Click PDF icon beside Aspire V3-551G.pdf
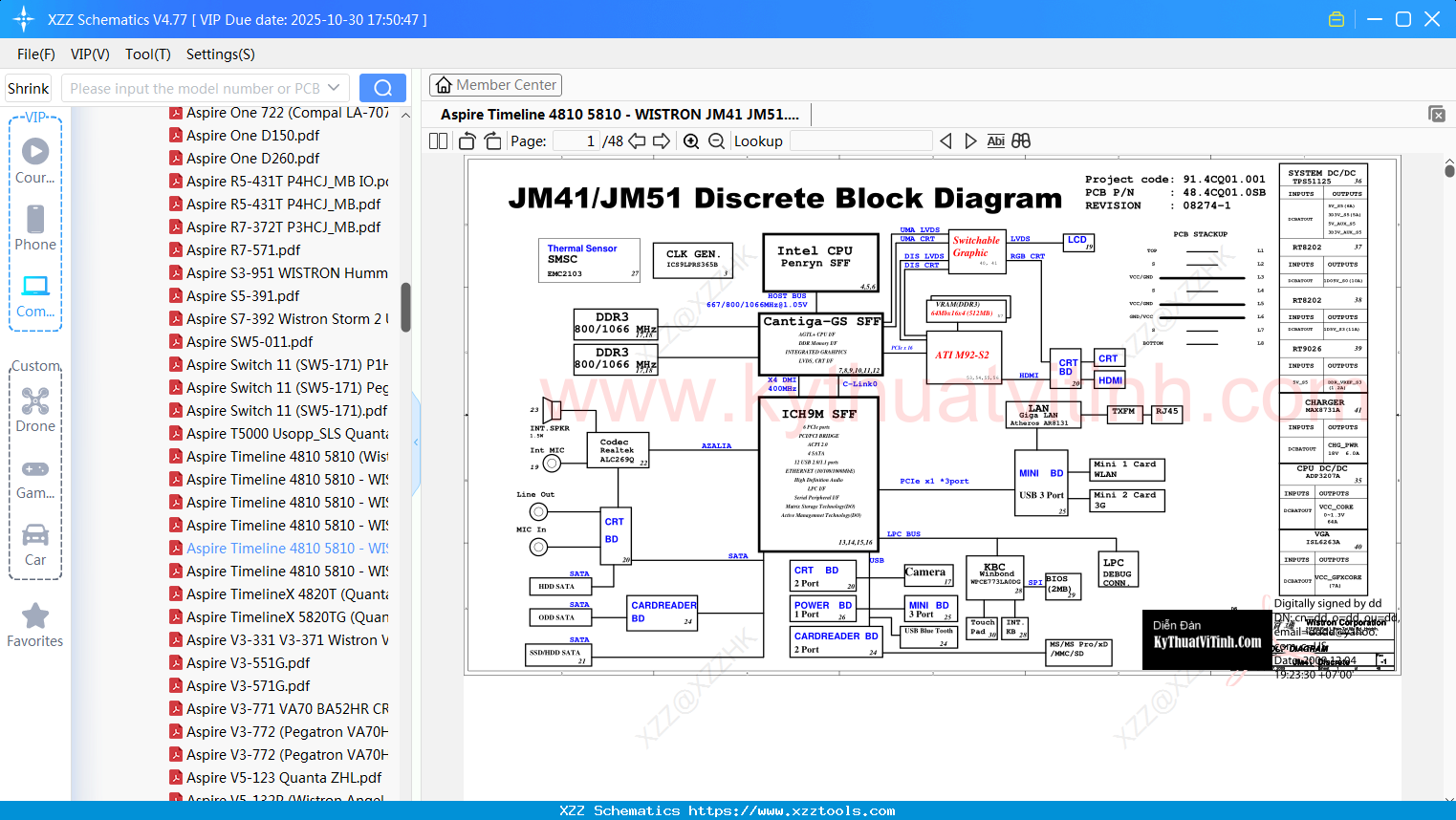 click(176, 663)
